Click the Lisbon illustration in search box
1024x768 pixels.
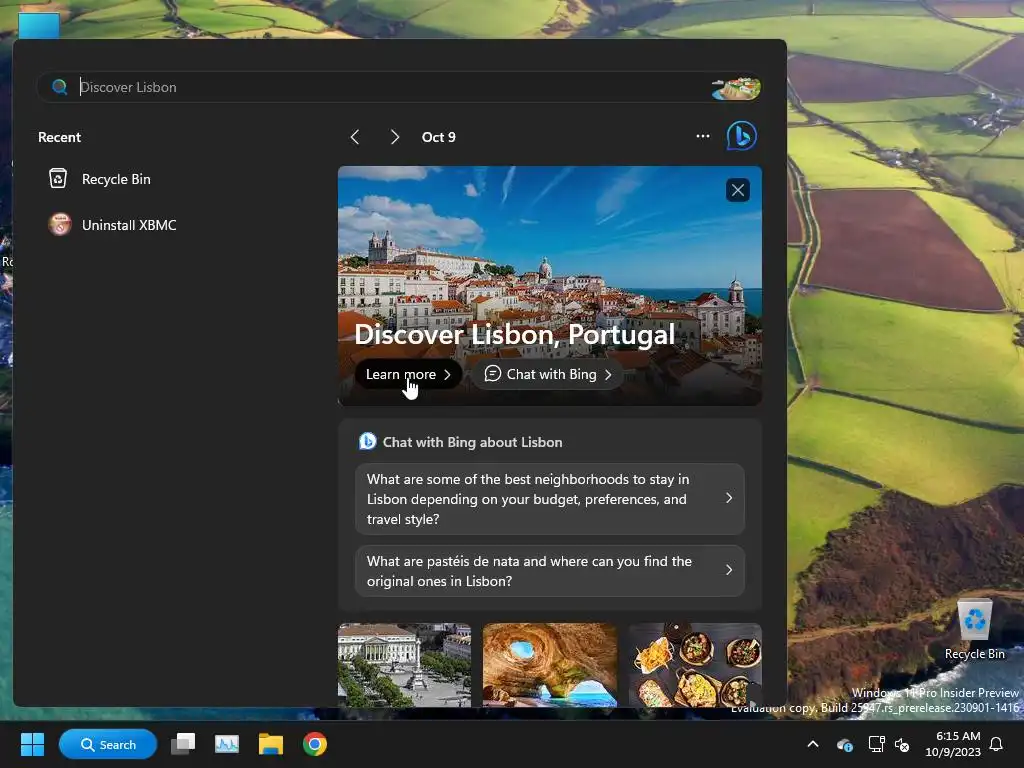[736, 88]
